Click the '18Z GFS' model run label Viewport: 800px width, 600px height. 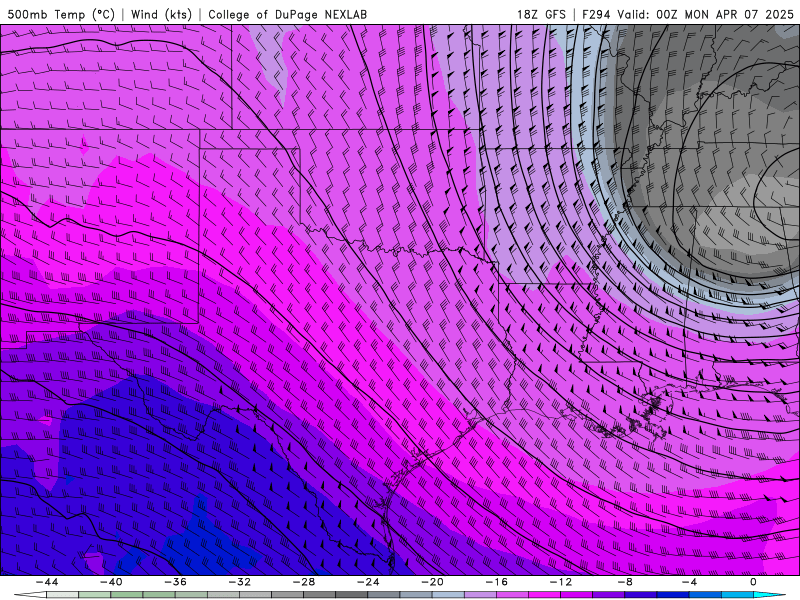(541, 14)
